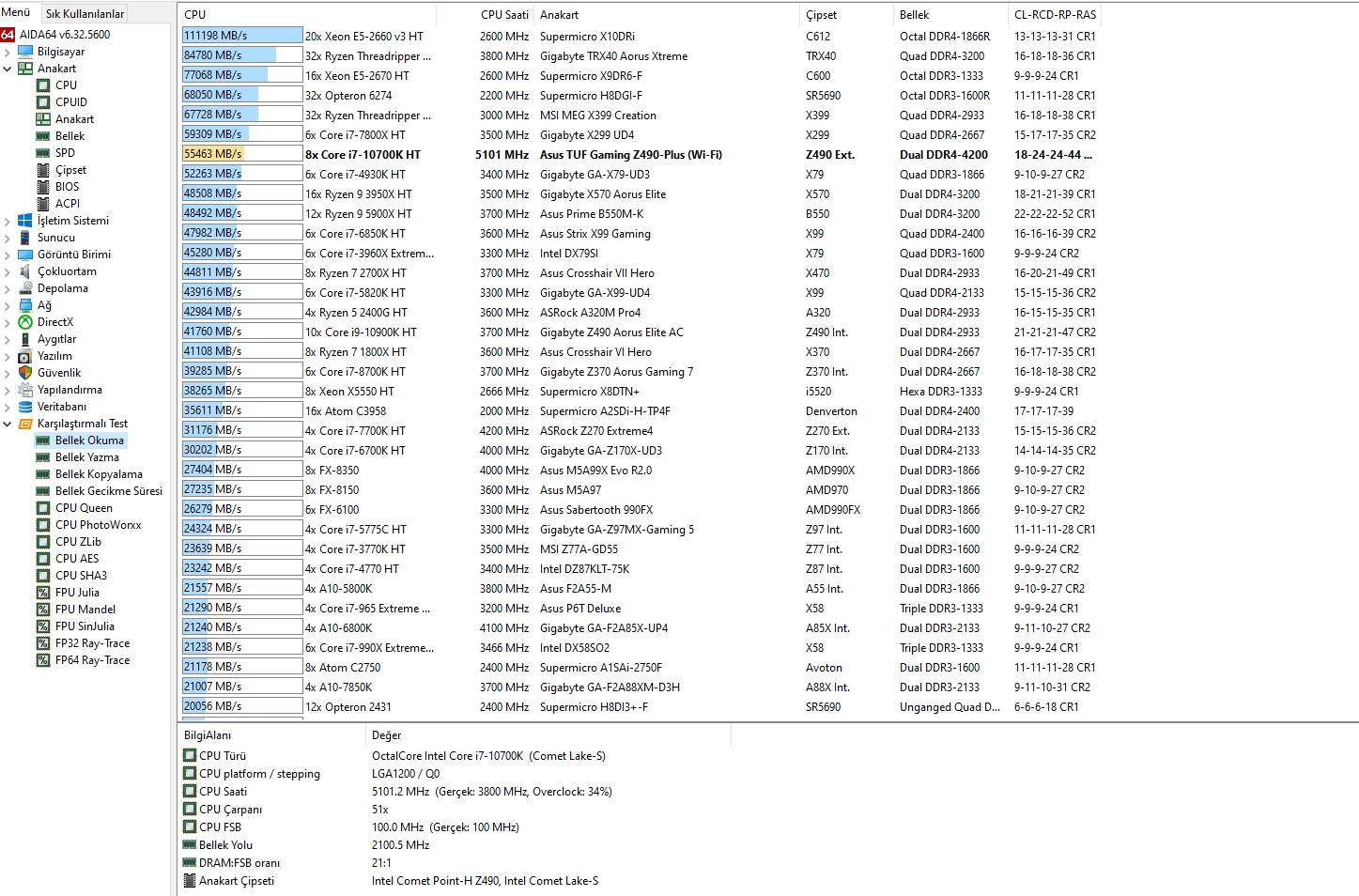Switch to Sık Kullanılanlar tab

pos(85,13)
